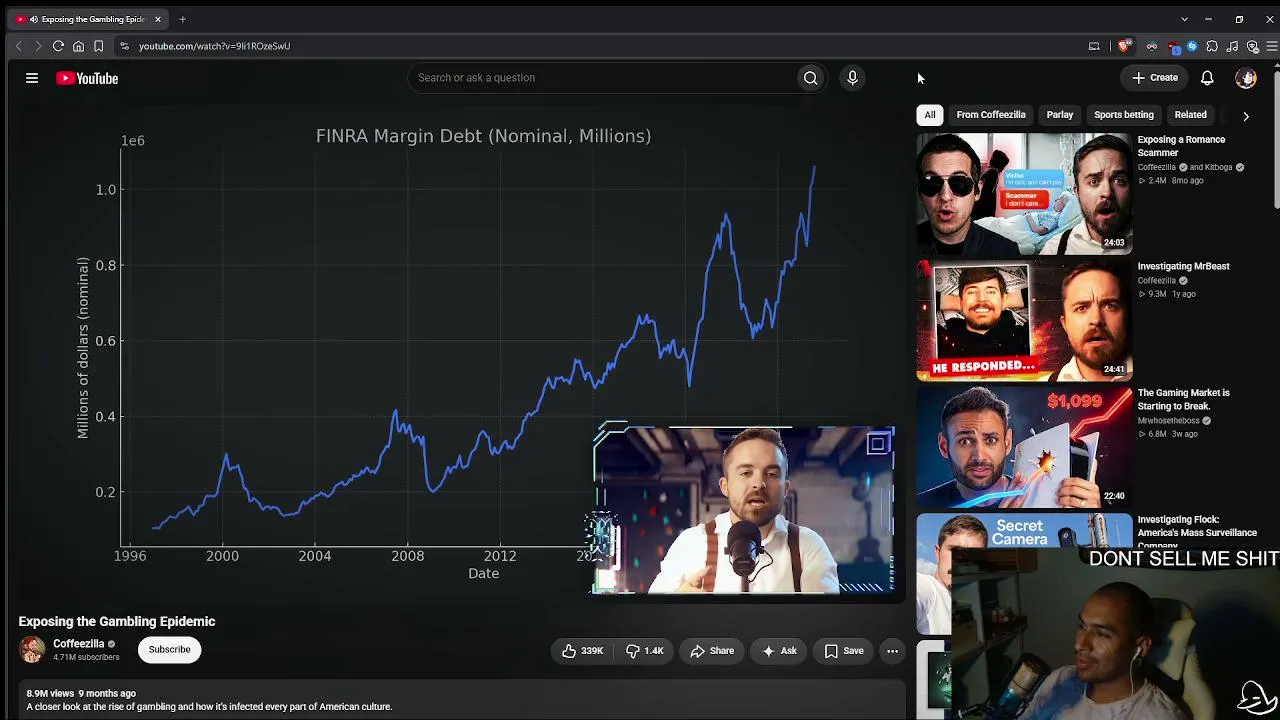Image resolution: width=1280 pixels, height=720 pixels.
Task: Open the Coffeezilla channel avatar
Action: pos(32,650)
